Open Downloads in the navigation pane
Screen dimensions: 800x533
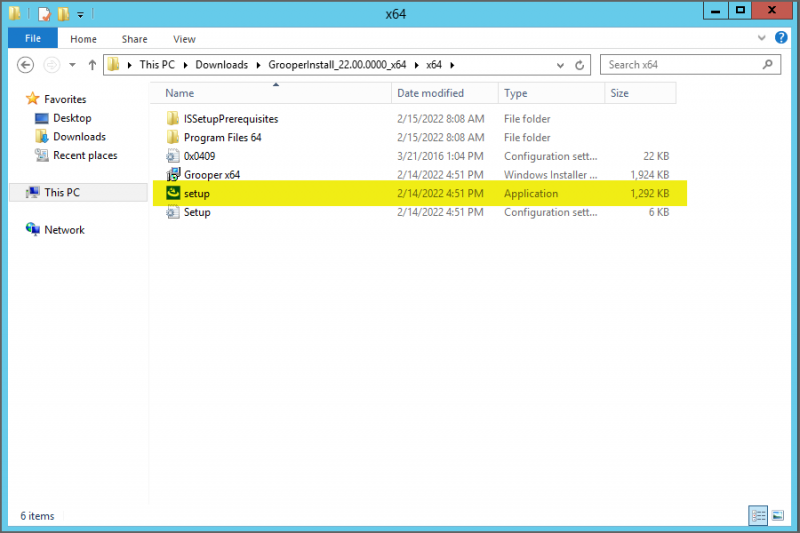pos(79,137)
